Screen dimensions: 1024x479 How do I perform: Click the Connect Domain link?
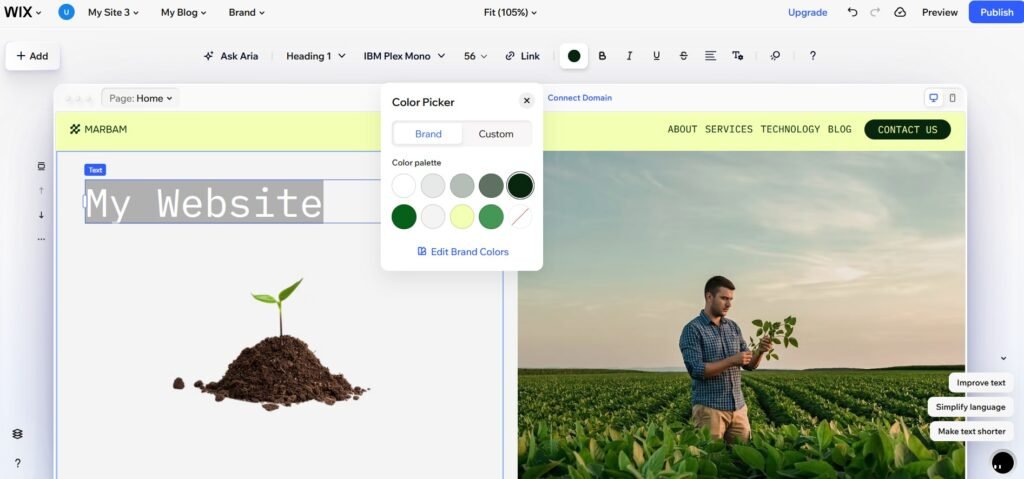579,98
